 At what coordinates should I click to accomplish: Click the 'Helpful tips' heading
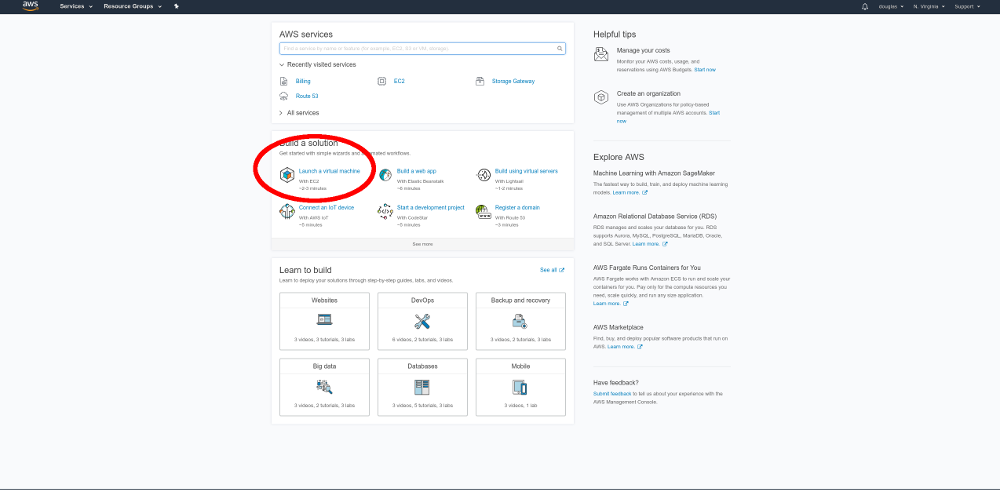(x=614, y=34)
